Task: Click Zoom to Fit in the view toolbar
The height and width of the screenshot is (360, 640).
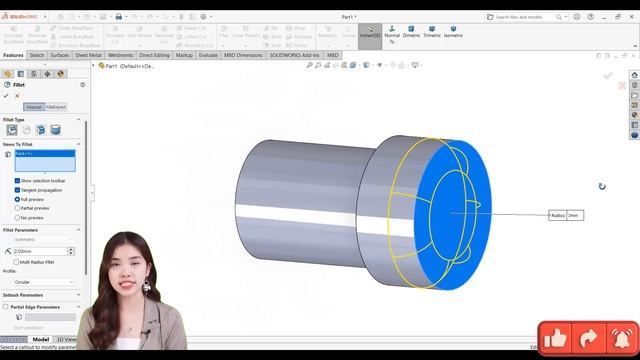Action: [x=310, y=65]
